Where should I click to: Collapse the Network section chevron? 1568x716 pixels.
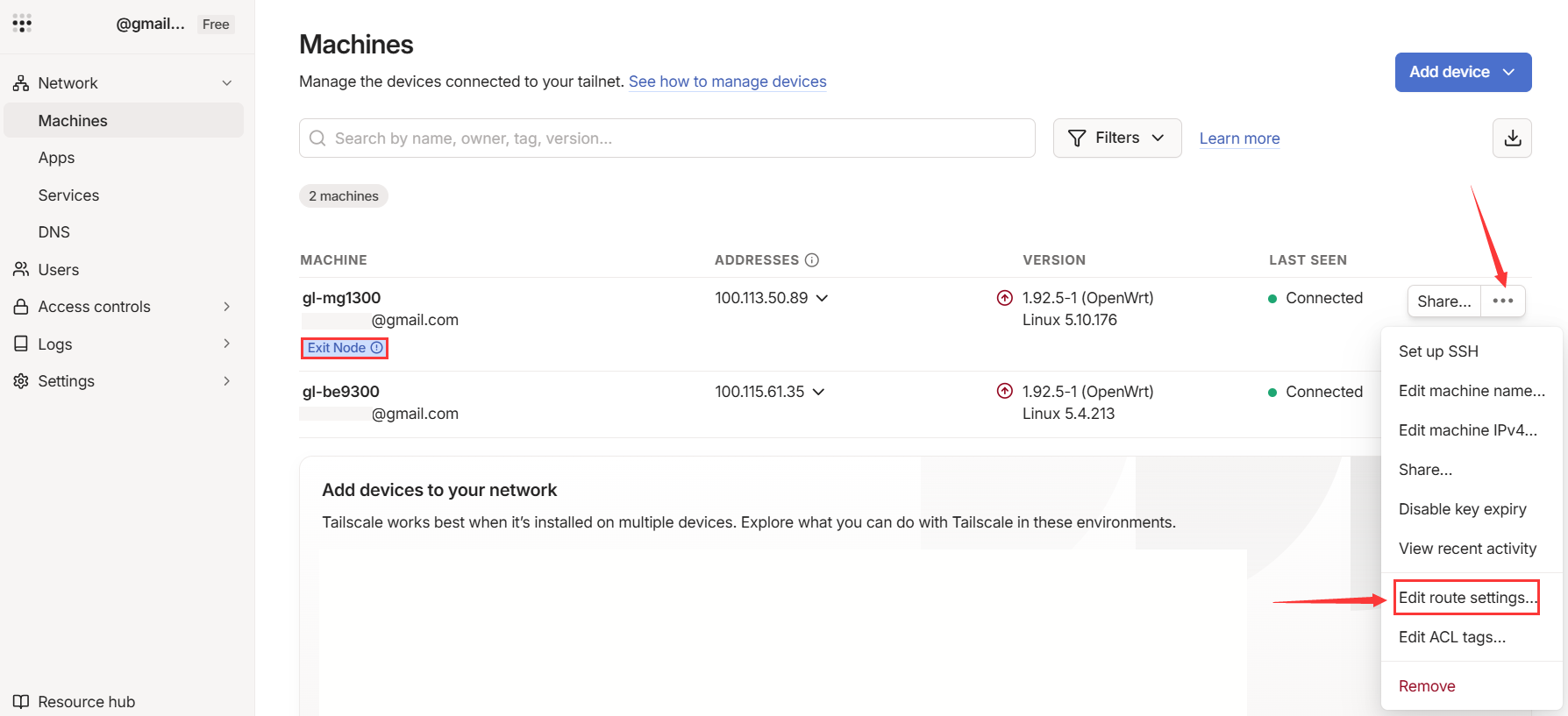point(227,83)
